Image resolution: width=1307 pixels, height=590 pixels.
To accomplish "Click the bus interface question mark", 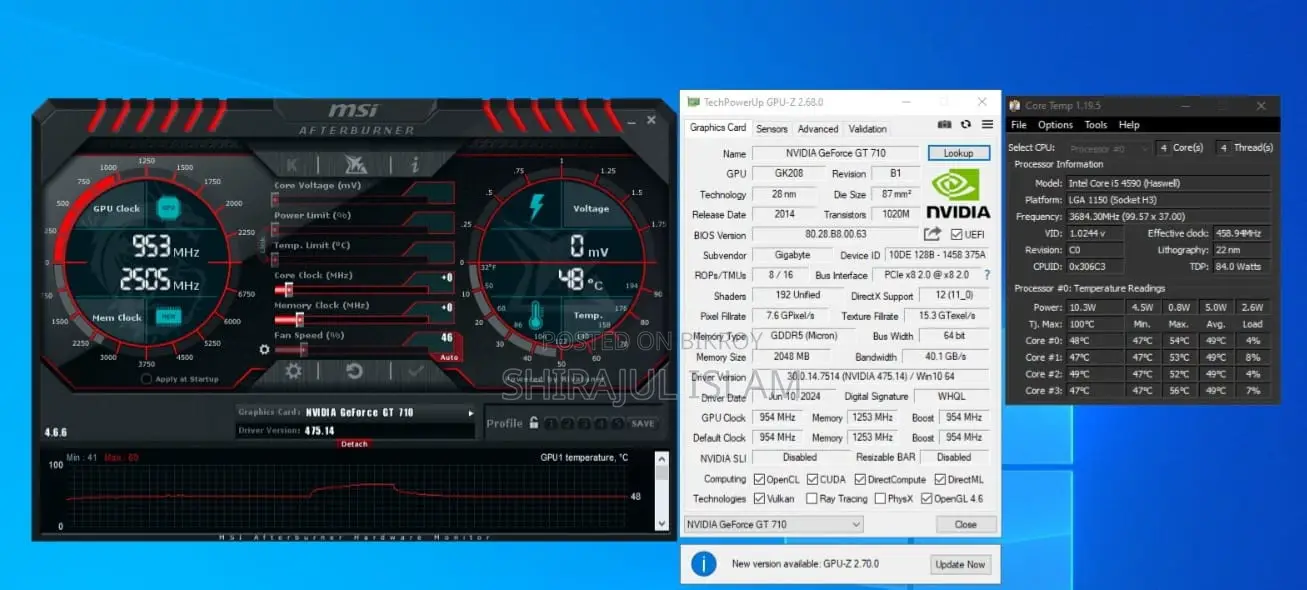I will click(987, 275).
